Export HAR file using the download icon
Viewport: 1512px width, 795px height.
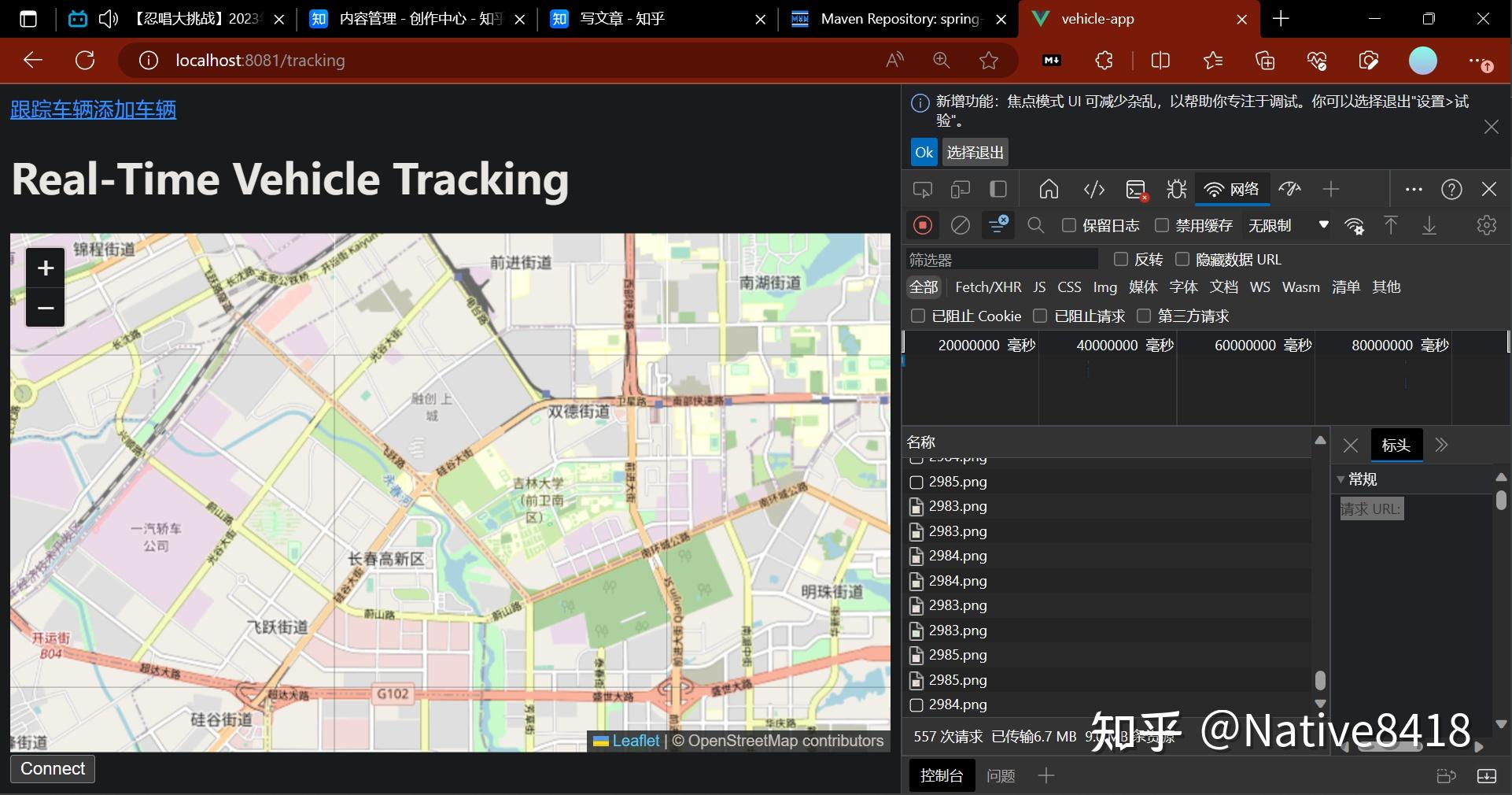coord(1429,226)
